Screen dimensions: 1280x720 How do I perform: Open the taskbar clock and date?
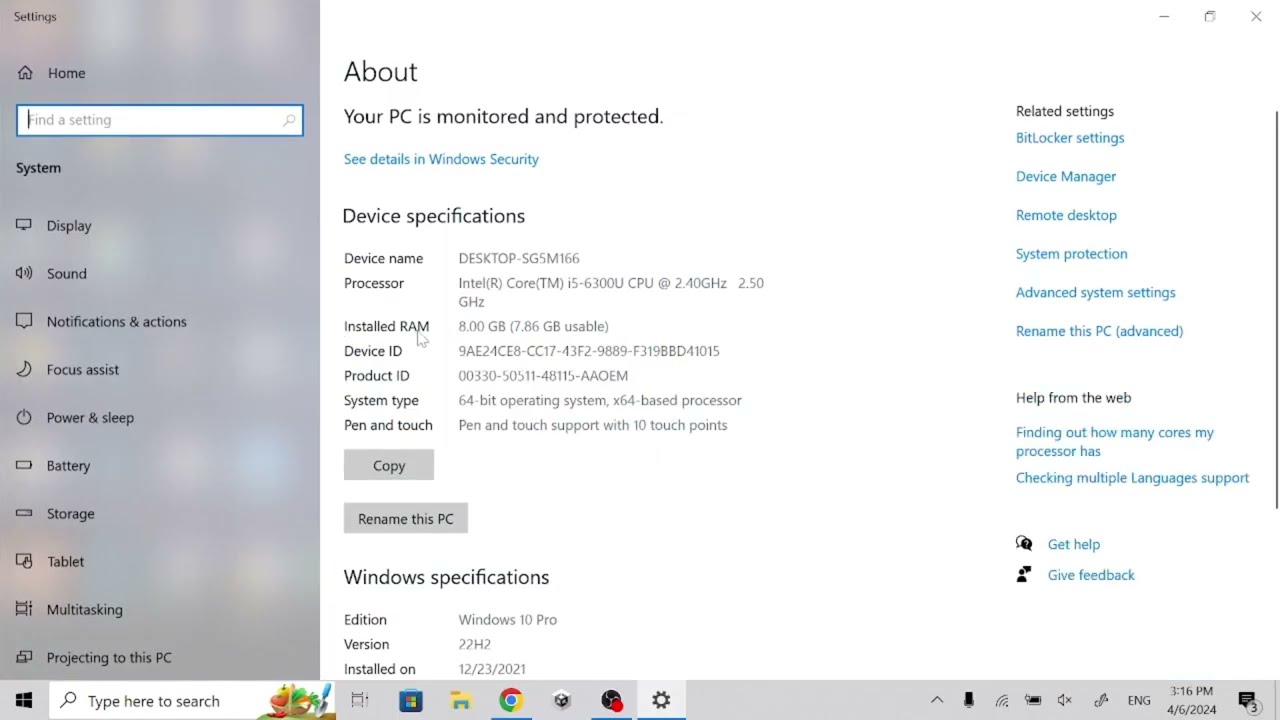coord(1191,701)
